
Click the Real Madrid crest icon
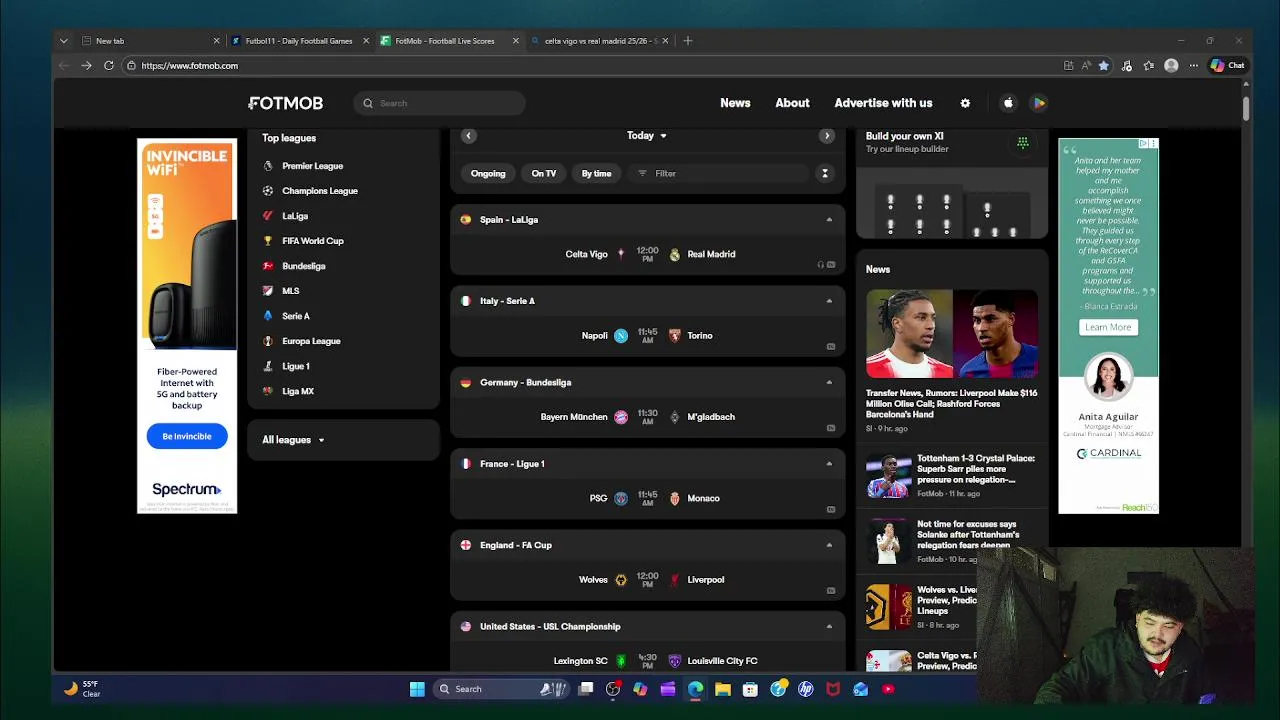coord(675,255)
